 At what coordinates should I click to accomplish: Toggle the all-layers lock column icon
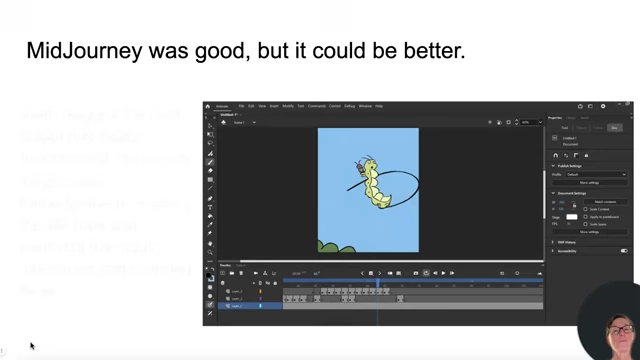point(275,283)
